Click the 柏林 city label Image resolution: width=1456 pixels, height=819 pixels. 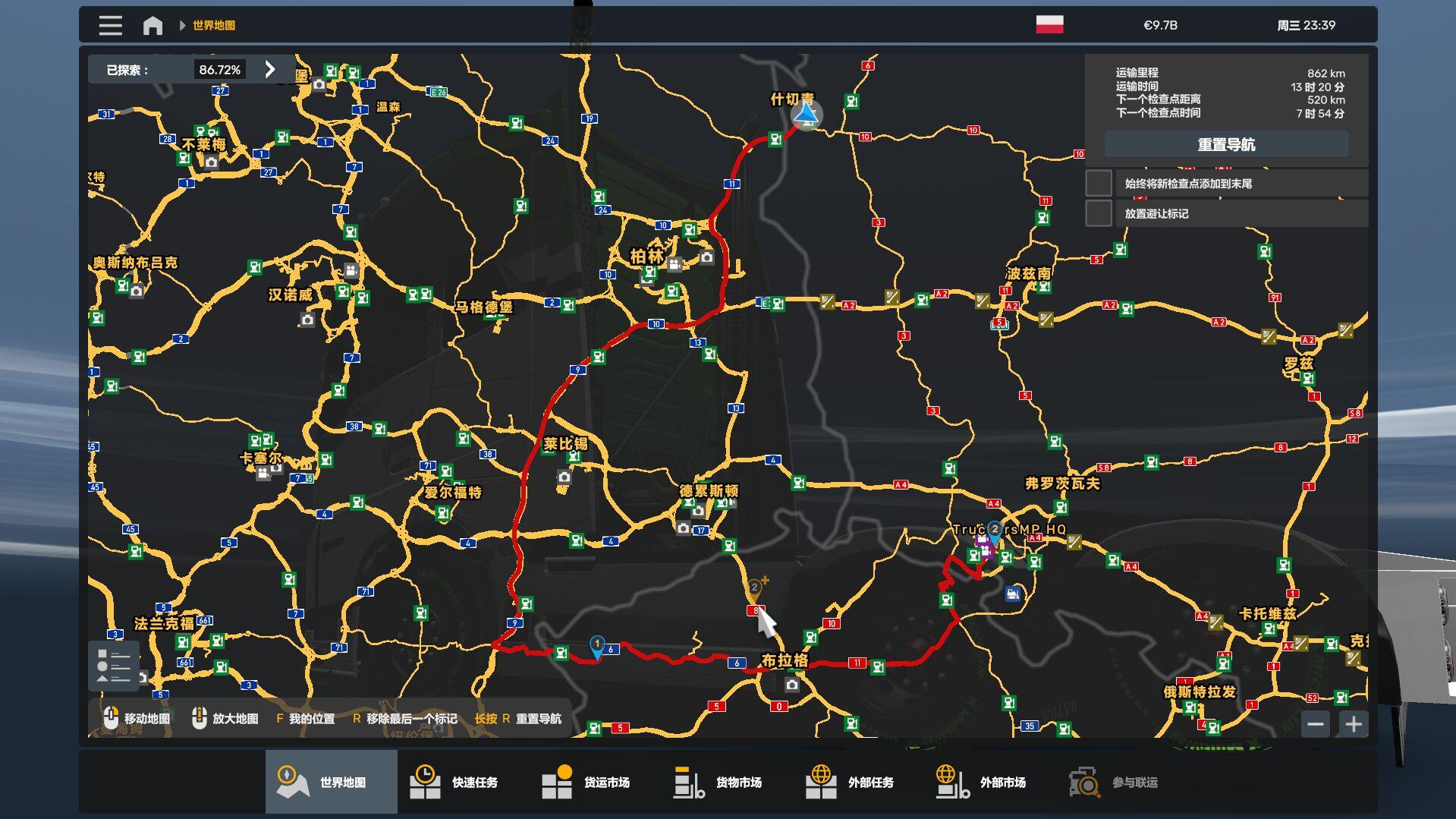647,257
